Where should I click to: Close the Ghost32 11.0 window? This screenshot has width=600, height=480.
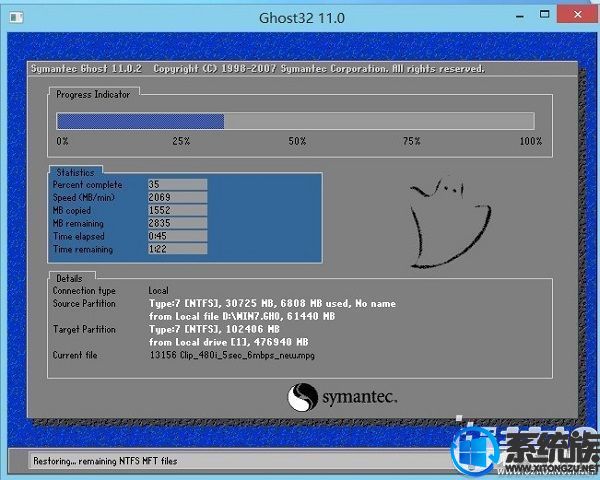577,15
